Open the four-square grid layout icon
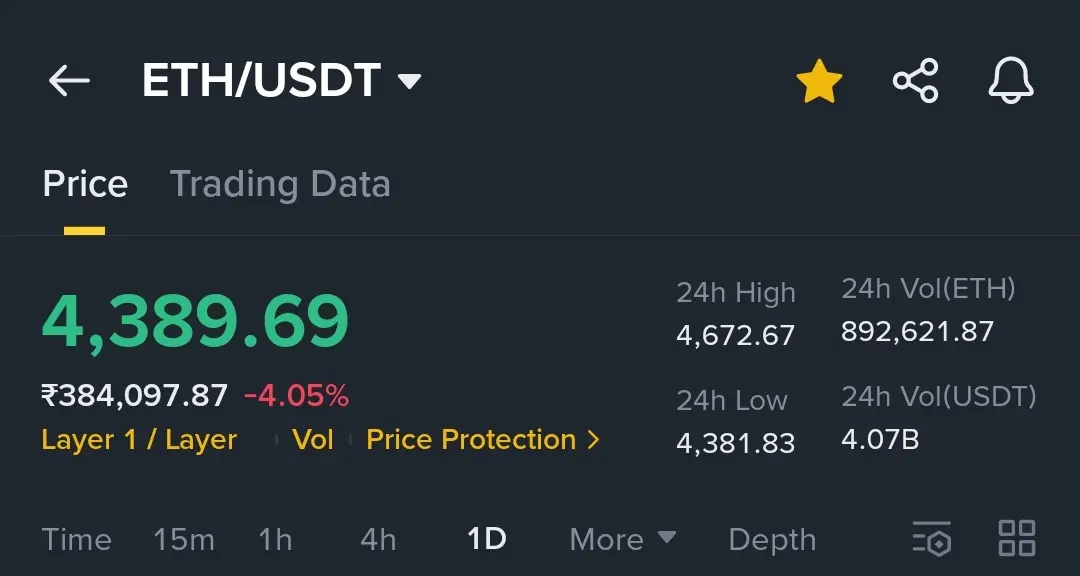Screen dimensions: 1080x576 pos(1017,538)
